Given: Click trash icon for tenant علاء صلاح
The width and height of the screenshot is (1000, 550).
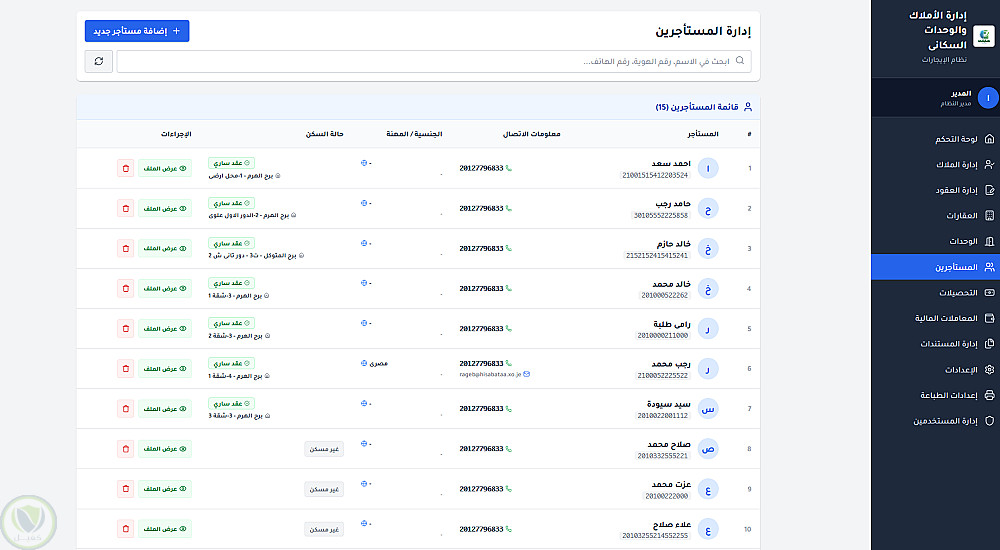Looking at the screenshot, I should [125, 528].
